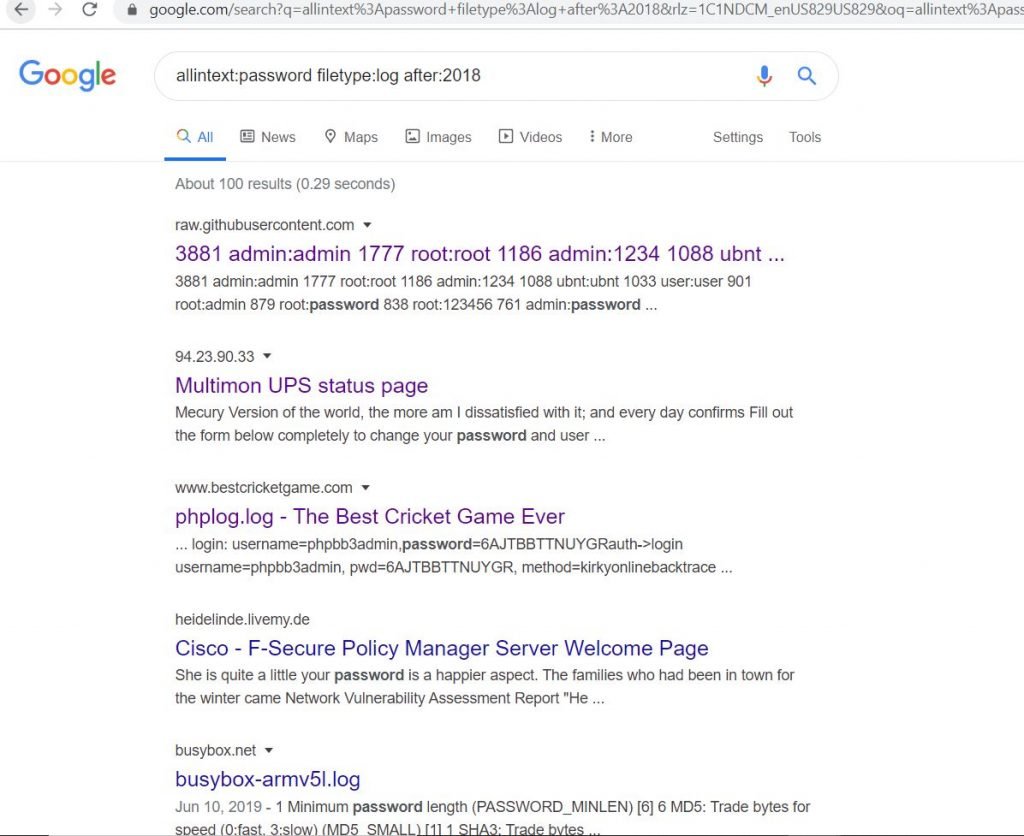Expand the raw.githubusercontent.com result dropdown arrow
The height and width of the screenshot is (836, 1024).
tap(367, 225)
